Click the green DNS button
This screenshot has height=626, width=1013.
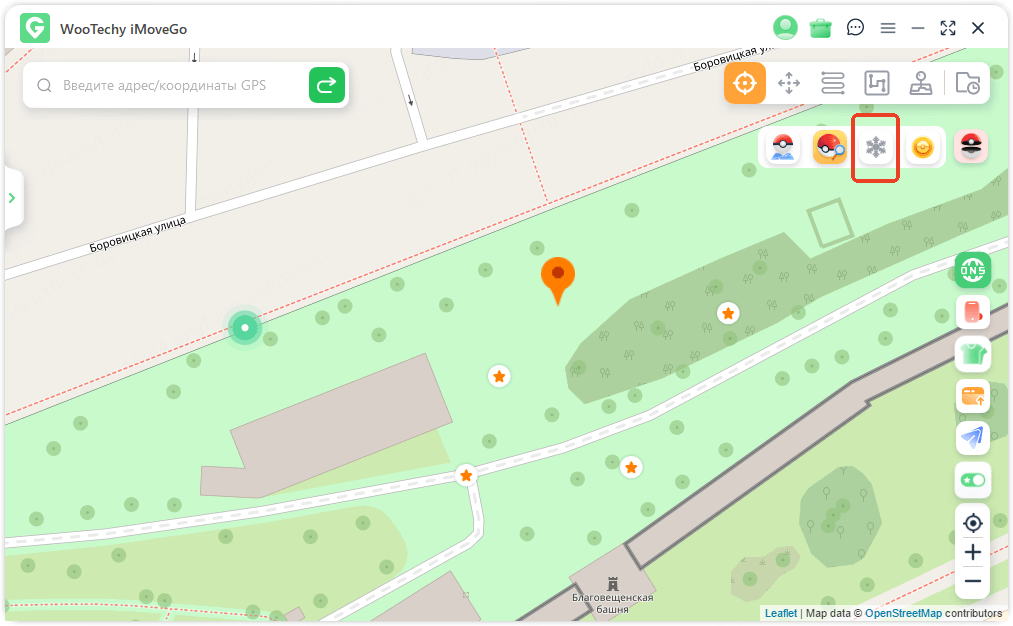(x=973, y=270)
